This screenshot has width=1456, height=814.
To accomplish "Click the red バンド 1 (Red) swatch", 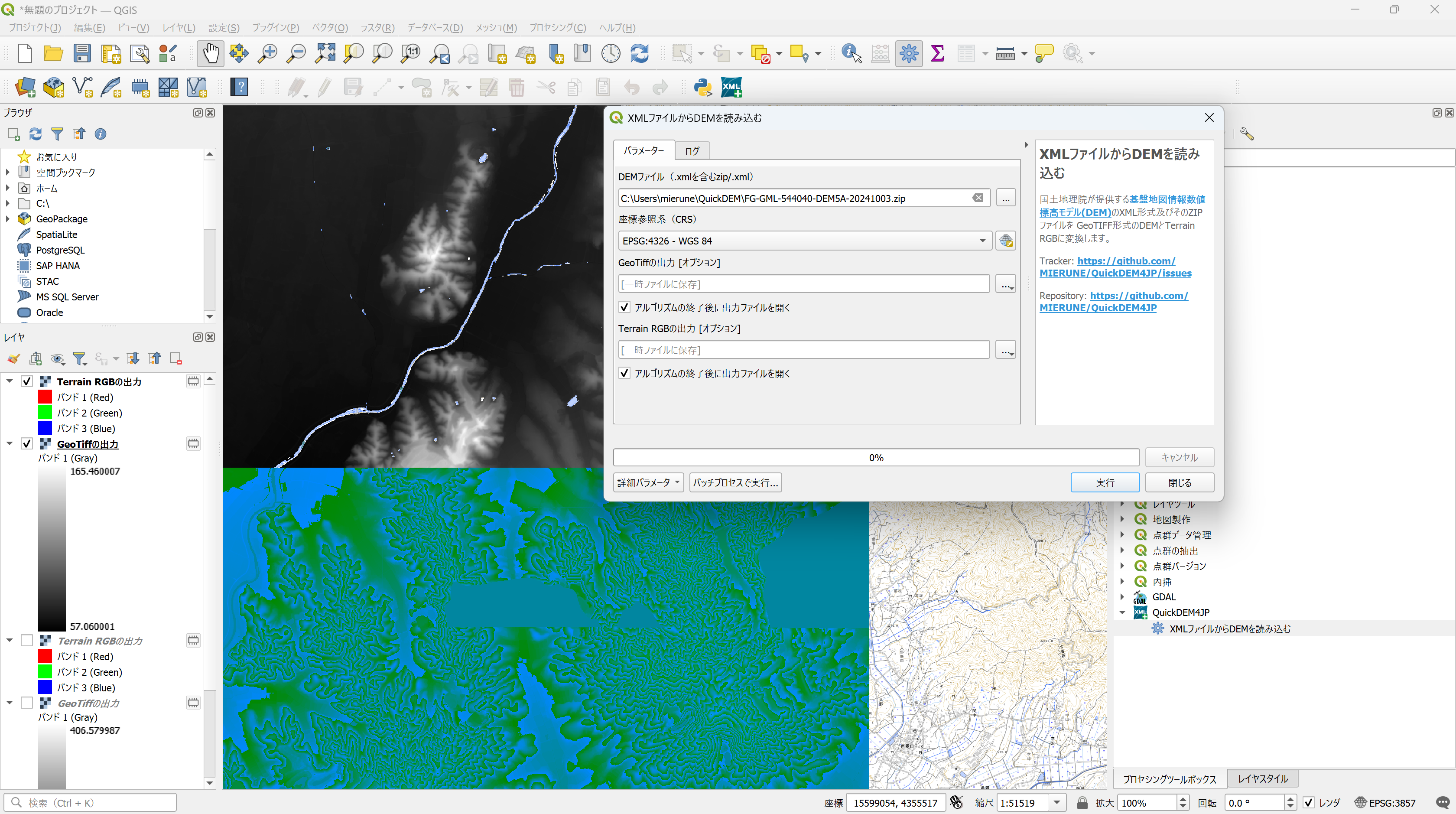I will 45,397.
